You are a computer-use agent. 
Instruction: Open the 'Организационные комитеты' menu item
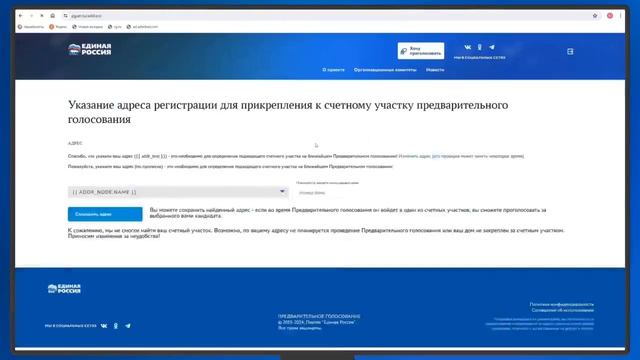pyautogui.click(x=385, y=70)
